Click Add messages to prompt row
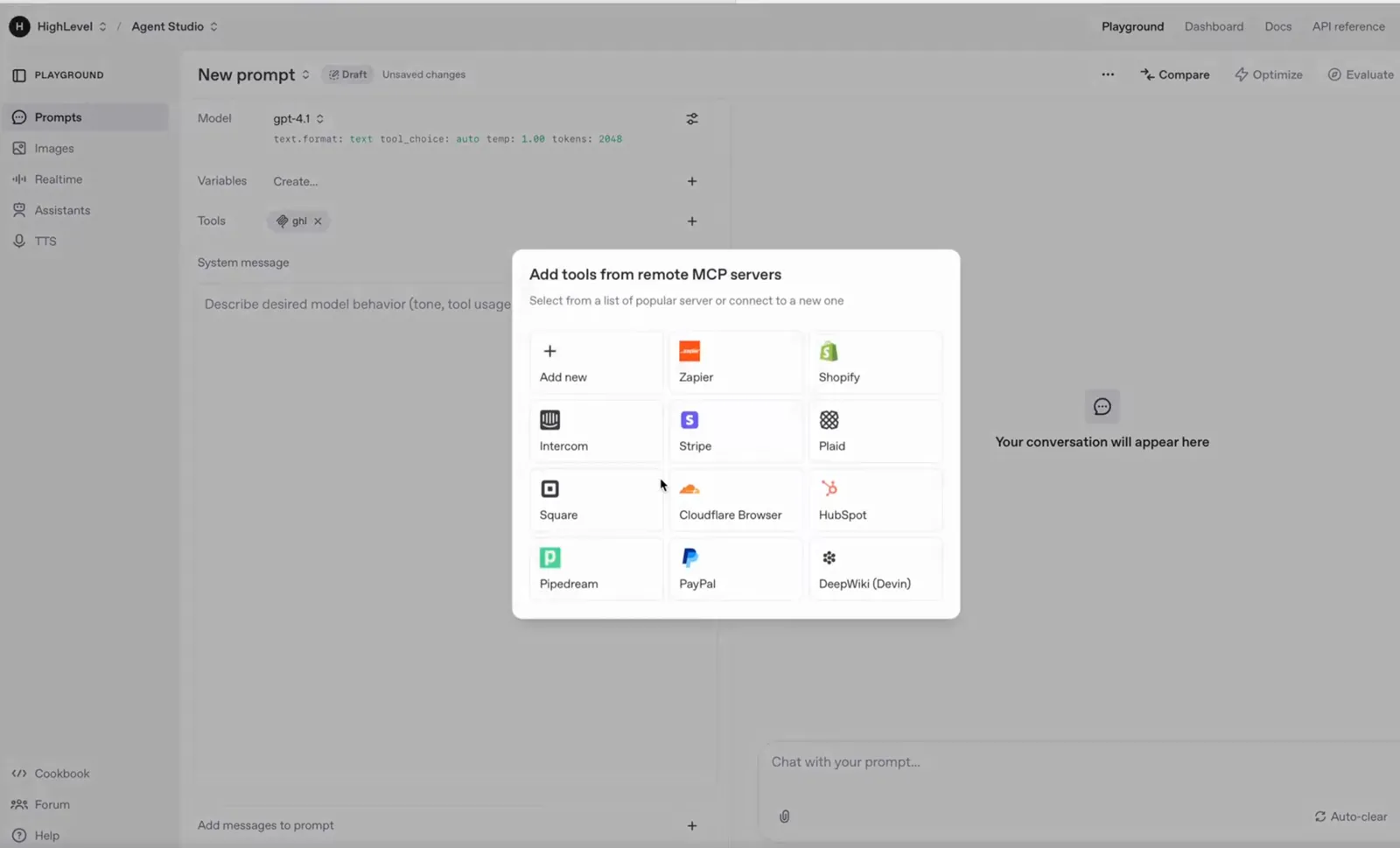 click(x=448, y=826)
